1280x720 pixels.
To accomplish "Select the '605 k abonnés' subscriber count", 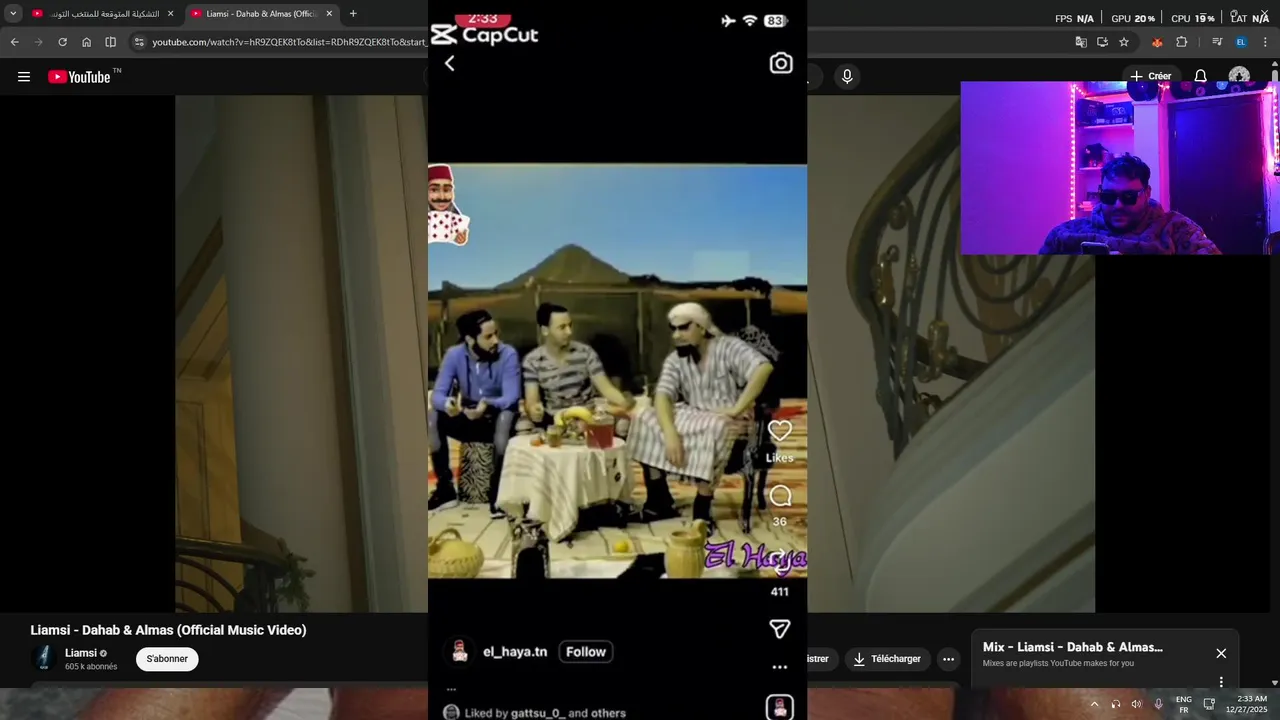I will tap(91, 667).
